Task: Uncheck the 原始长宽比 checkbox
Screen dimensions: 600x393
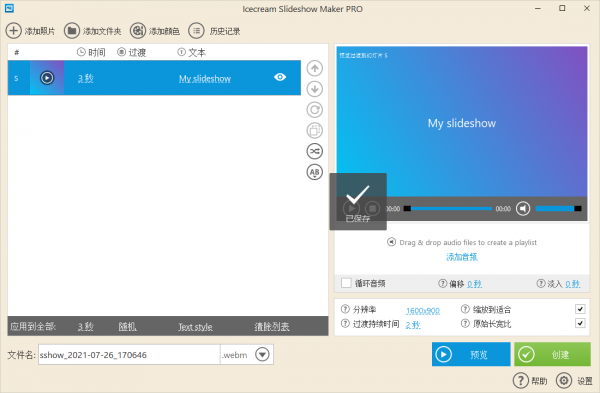Action: point(580,324)
